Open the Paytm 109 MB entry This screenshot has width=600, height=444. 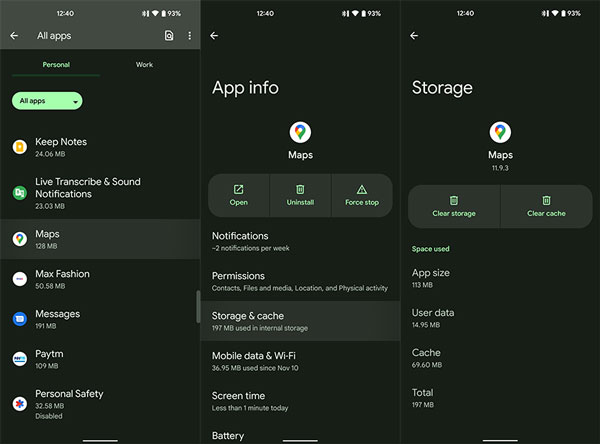pos(100,359)
